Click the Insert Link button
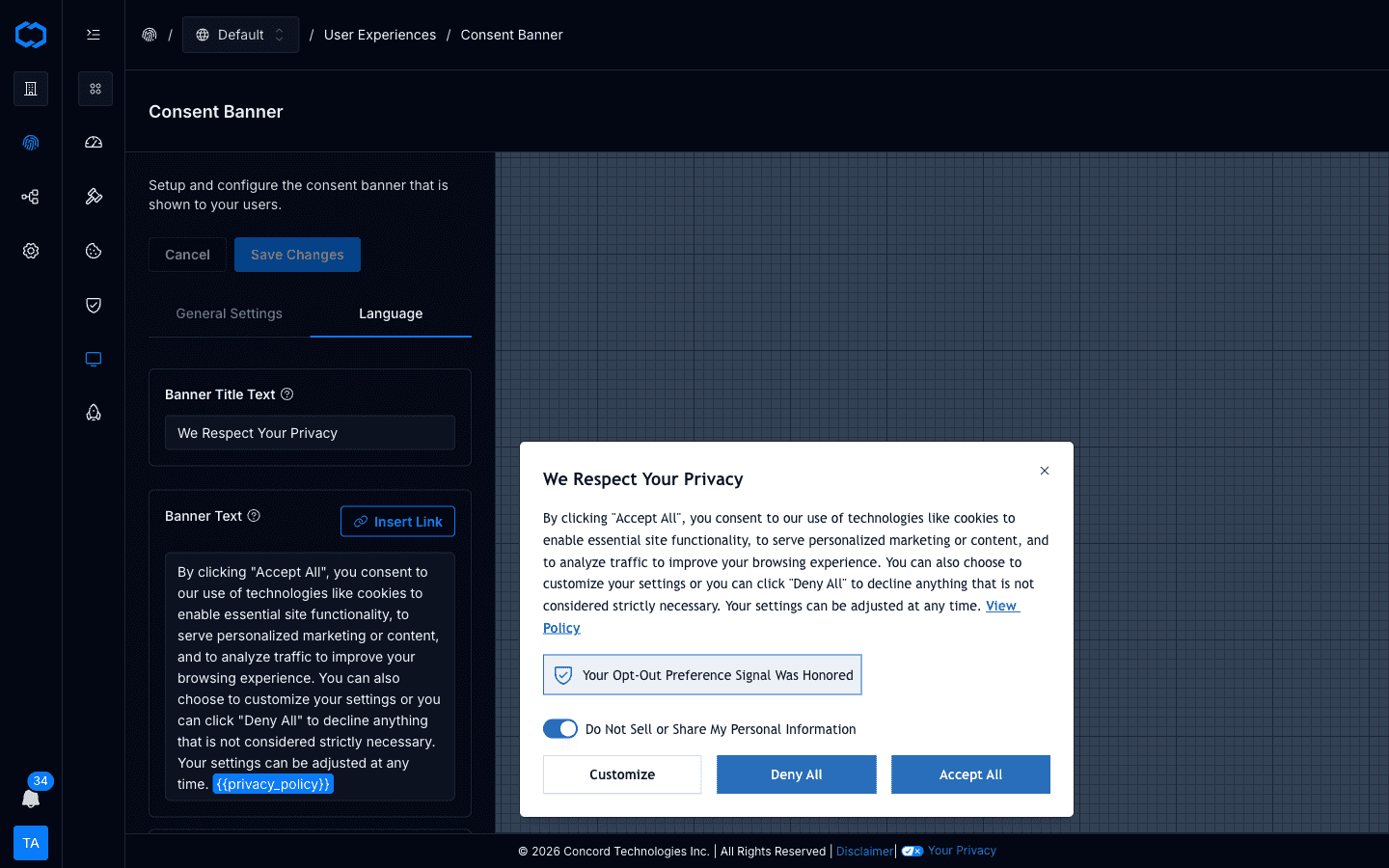Viewport: 1389px width, 868px height. (x=397, y=522)
